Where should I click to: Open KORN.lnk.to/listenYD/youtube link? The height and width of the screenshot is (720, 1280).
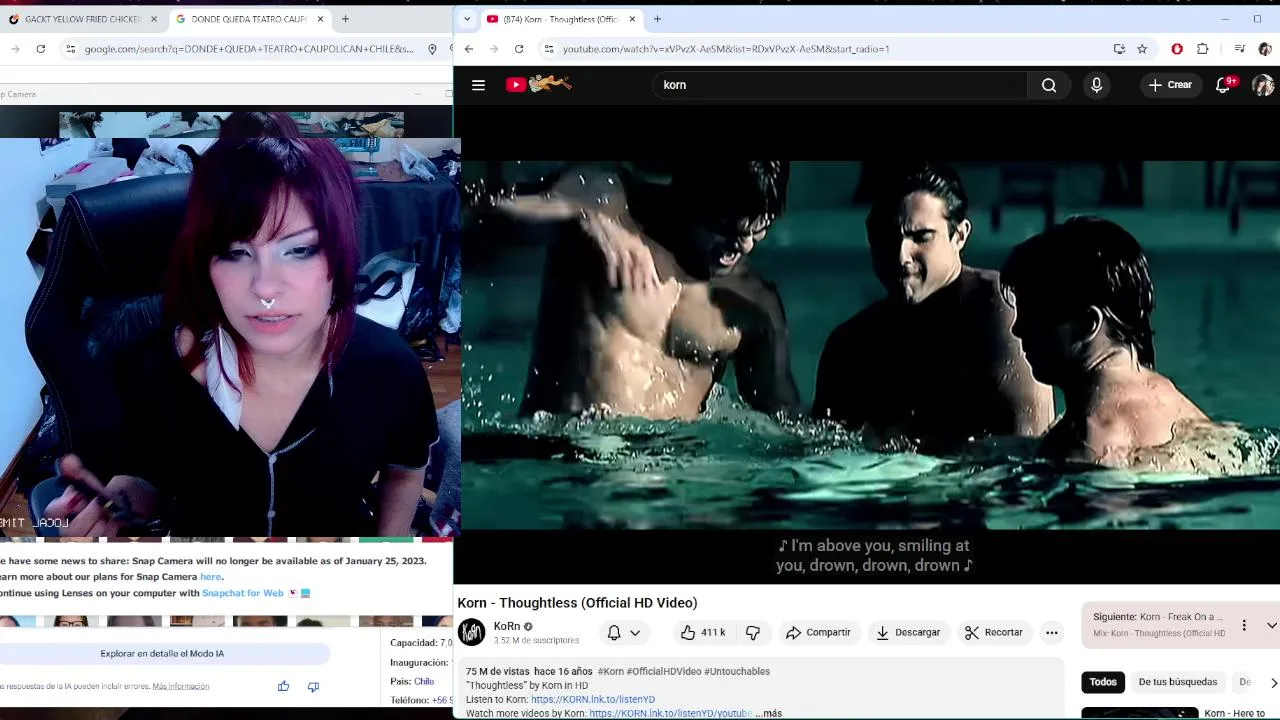tap(670, 713)
